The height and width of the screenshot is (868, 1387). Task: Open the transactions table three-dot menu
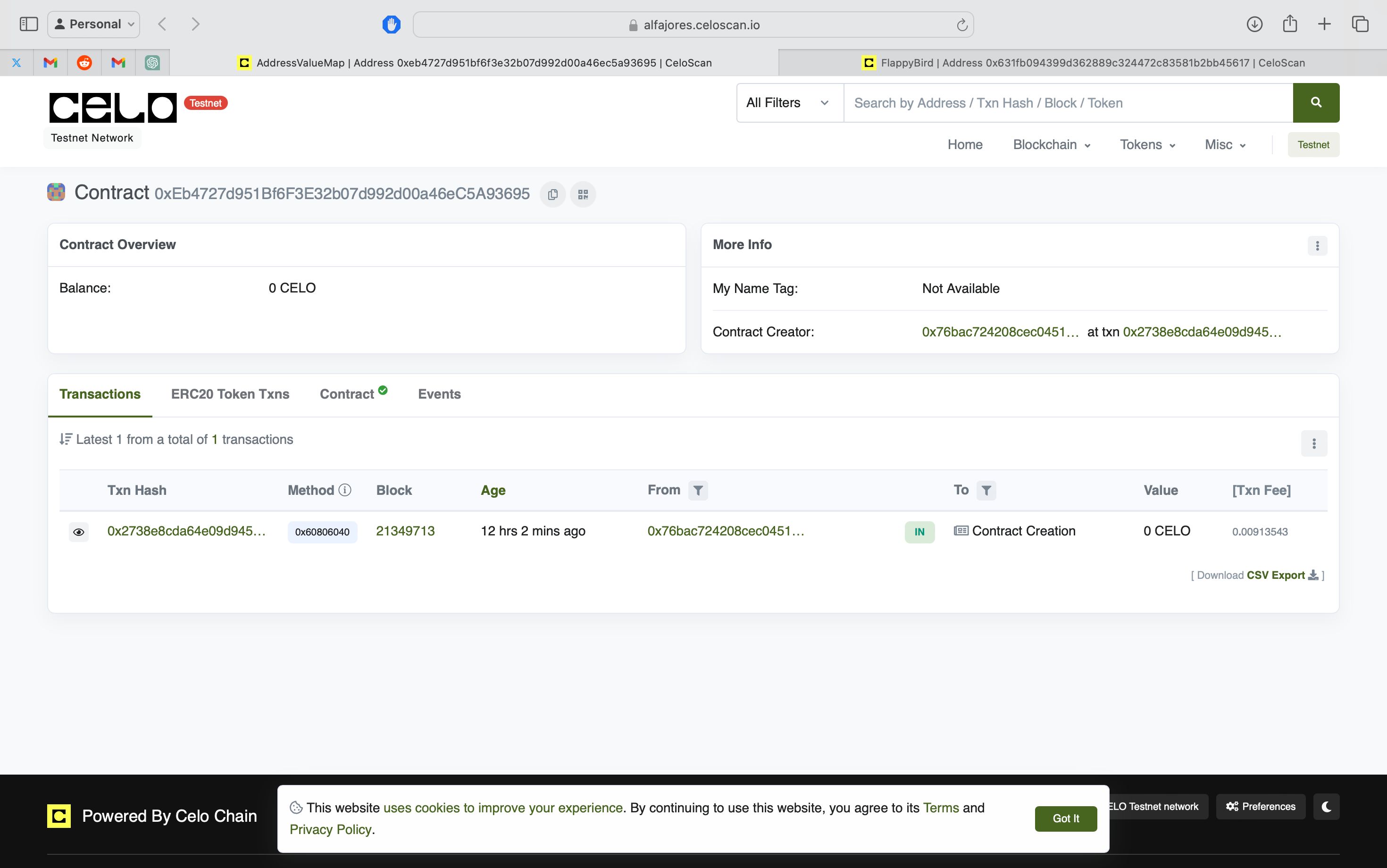(x=1313, y=444)
